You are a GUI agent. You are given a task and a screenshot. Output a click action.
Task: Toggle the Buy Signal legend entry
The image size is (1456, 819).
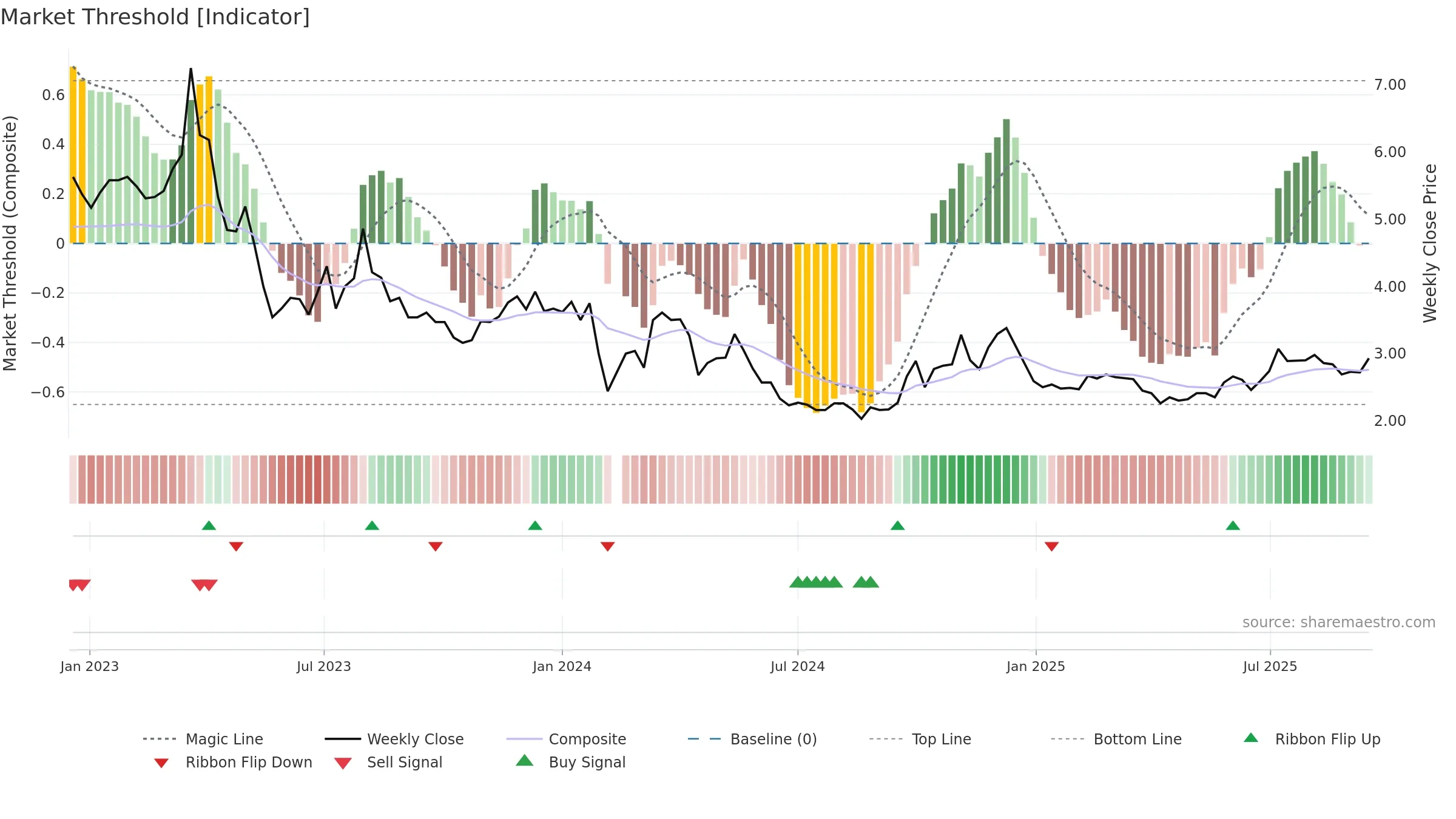tap(570, 762)
